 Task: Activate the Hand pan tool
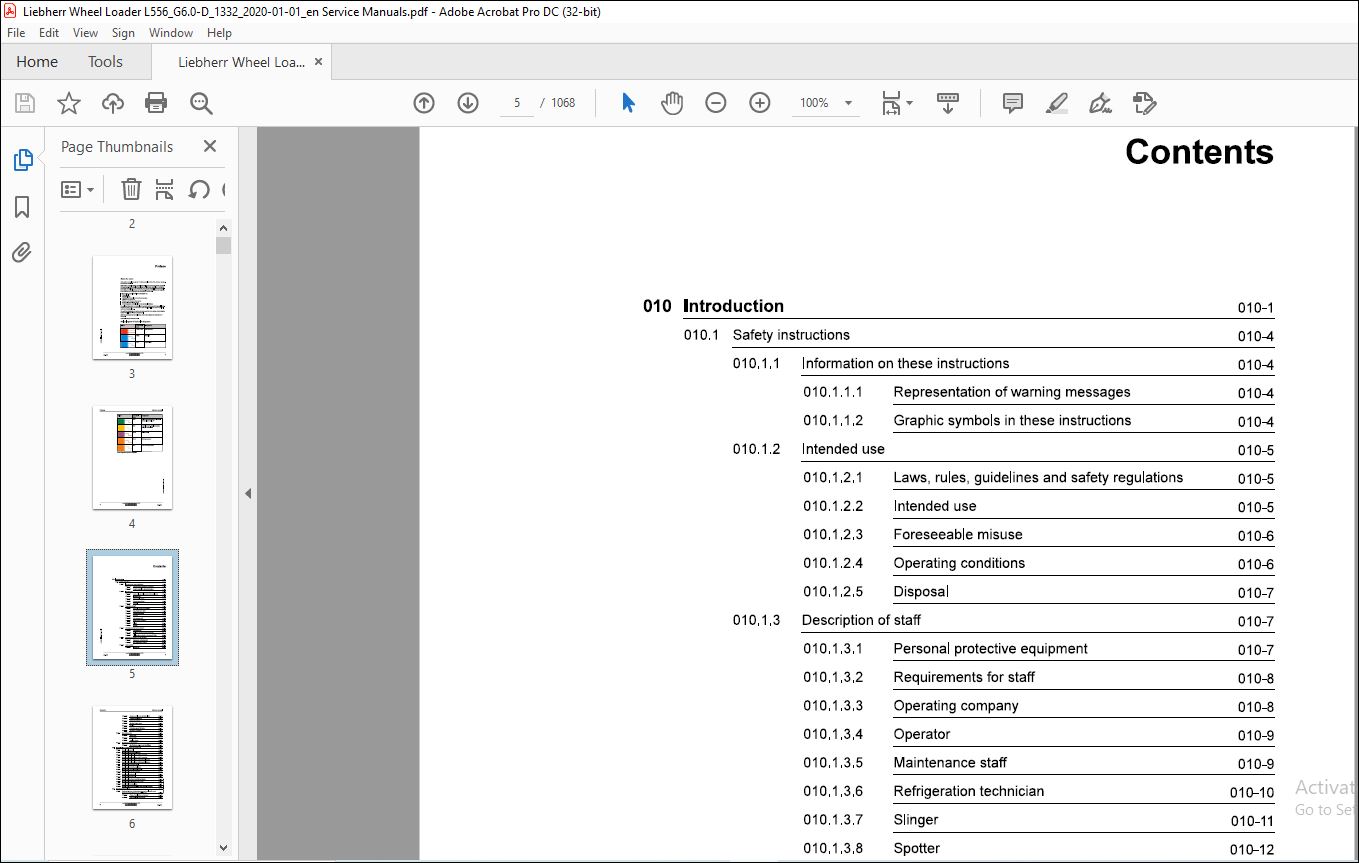click(672, 103)
